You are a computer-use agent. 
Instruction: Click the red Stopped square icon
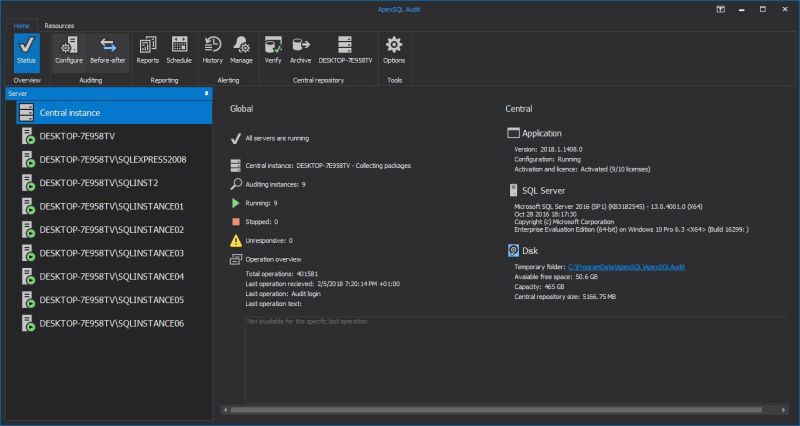pos(236,222)
